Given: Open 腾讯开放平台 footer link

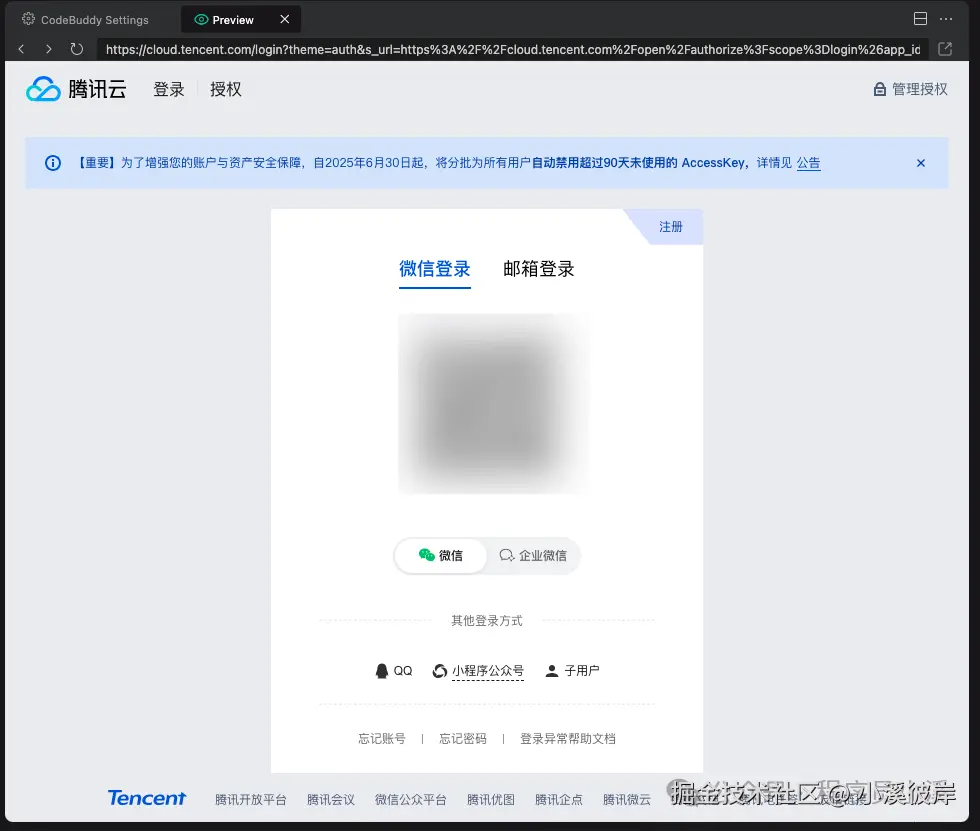Looking at the screenshot, I should pos(251,800).
